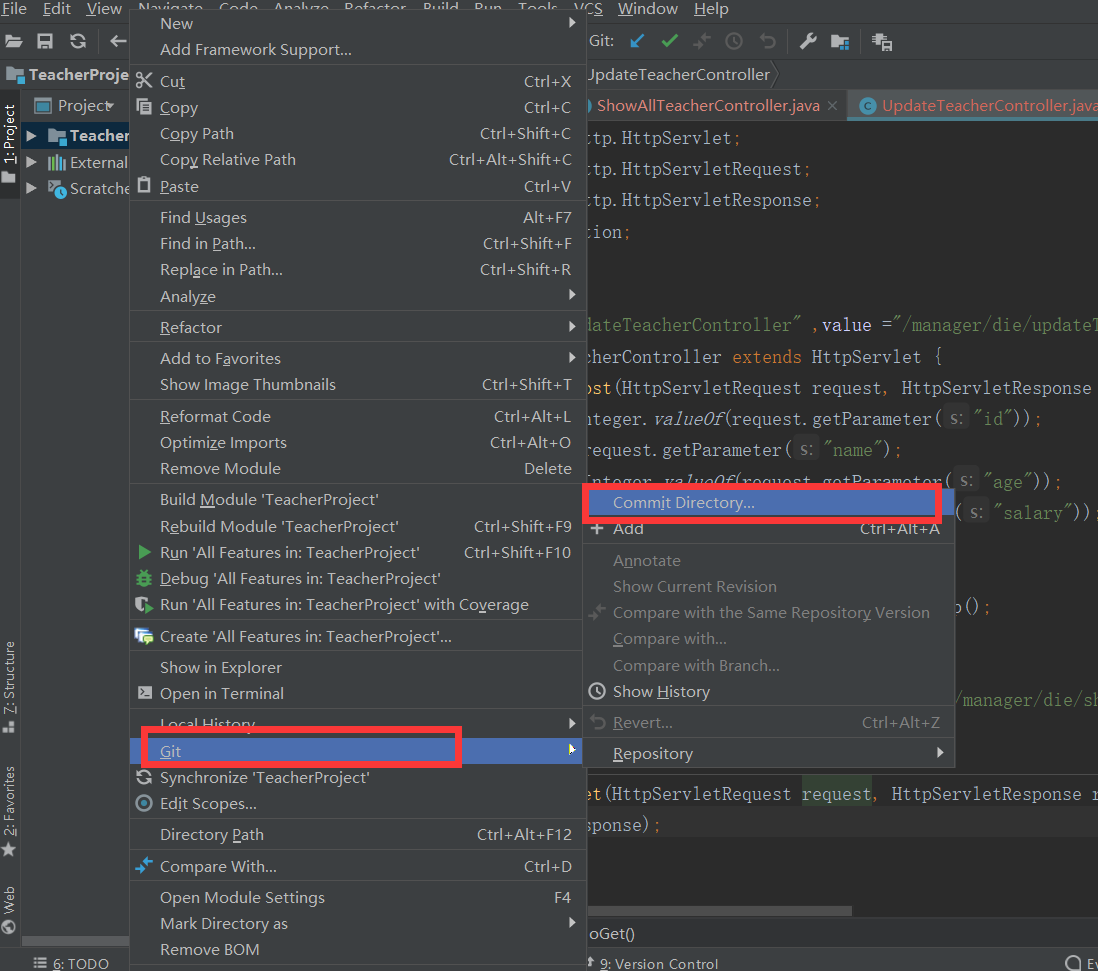Open Edit Scopes from context menu
1098x971 pixels.
pyautogui.click(x=357, y=803)
